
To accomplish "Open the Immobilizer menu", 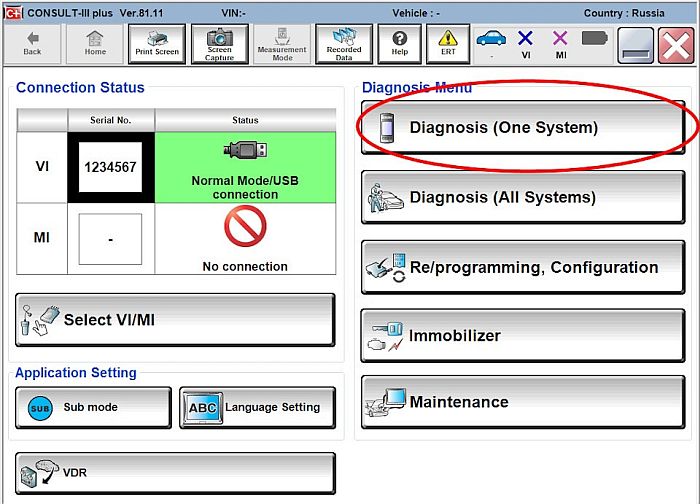I will coord(523,335).
